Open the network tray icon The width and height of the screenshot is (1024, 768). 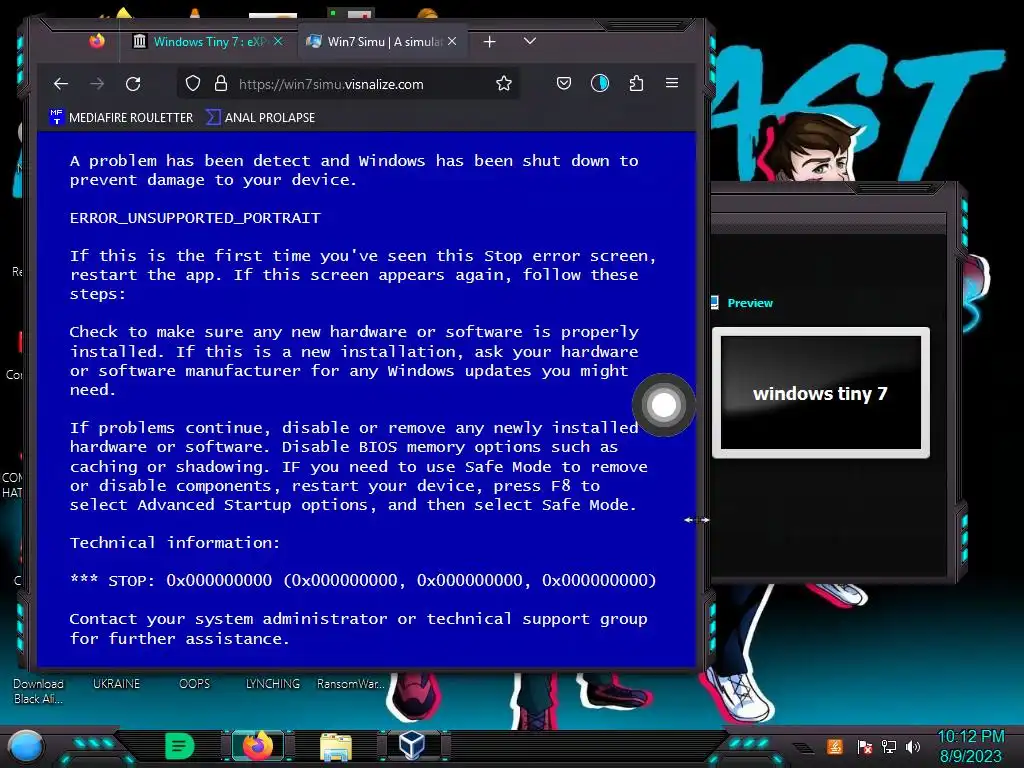point(889,746)
